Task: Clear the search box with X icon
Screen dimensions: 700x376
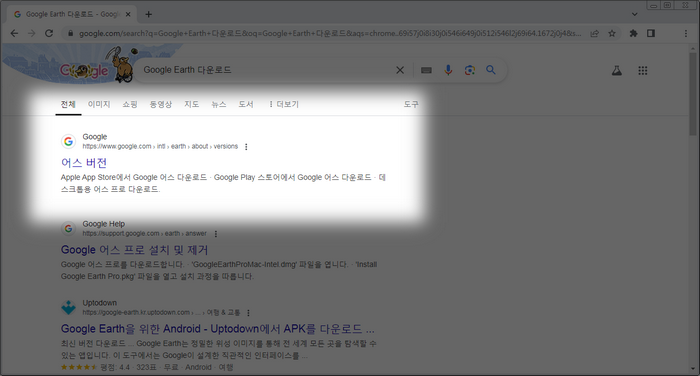Action: tap(400, 70)
